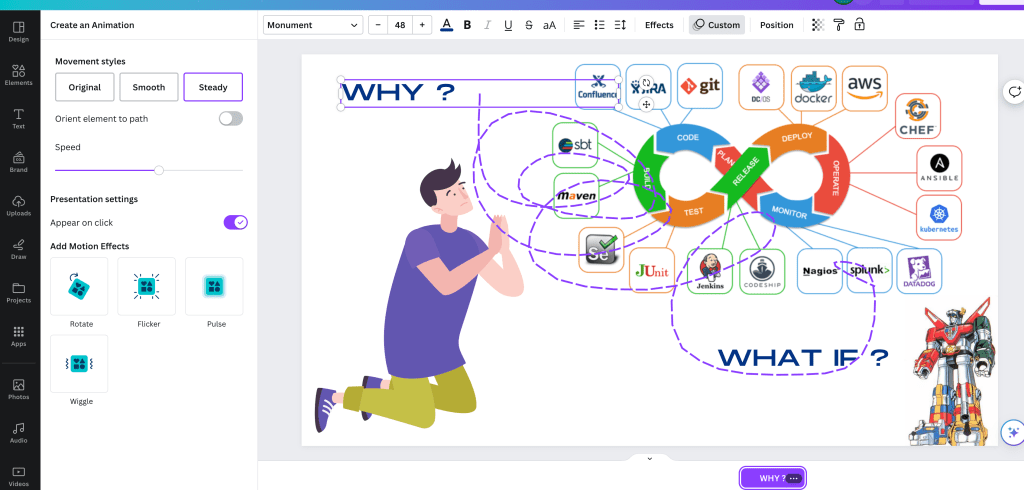Viewport: 1024px width, 490px height.
Task: Expand pages with the chevron below canvas
Action: [x=649, y=458]
